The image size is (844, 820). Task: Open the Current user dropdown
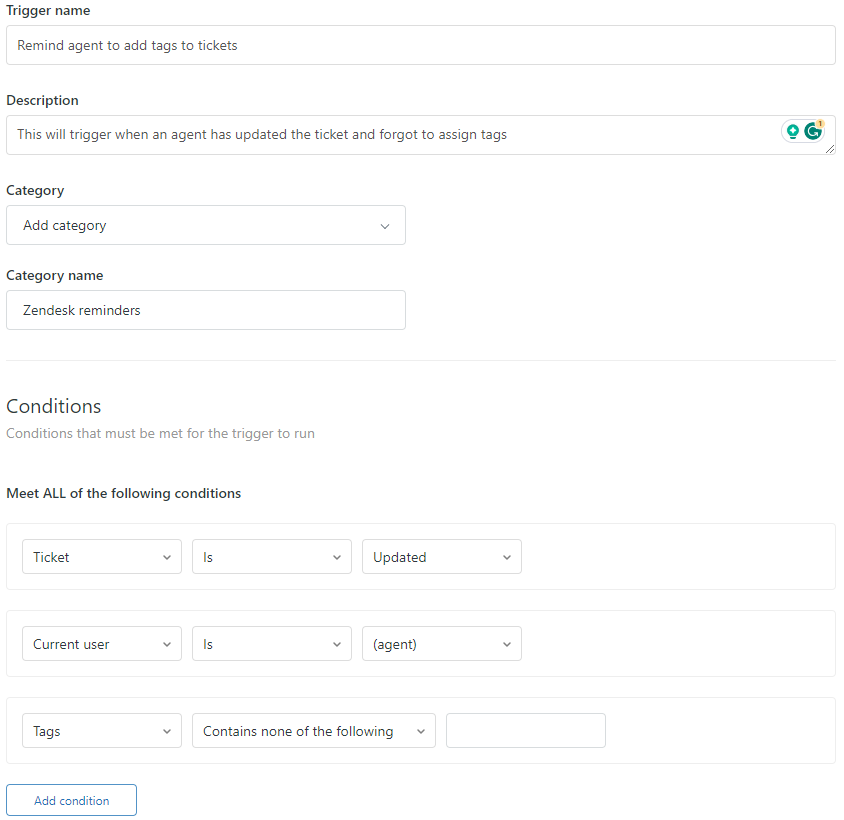tap(101, 643)
